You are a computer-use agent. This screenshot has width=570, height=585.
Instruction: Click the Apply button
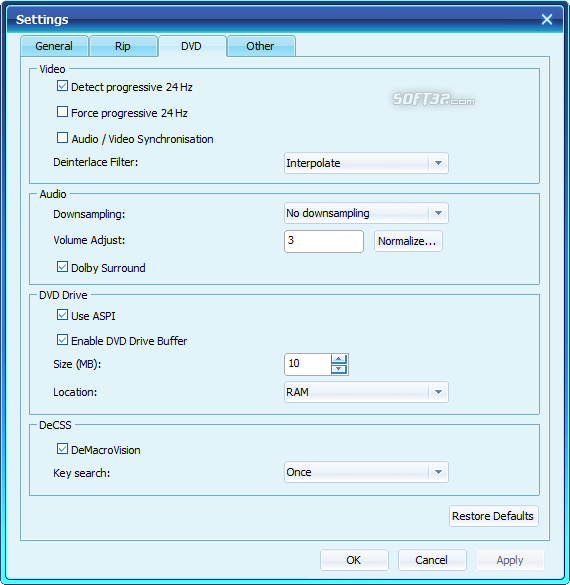point(510,560)
